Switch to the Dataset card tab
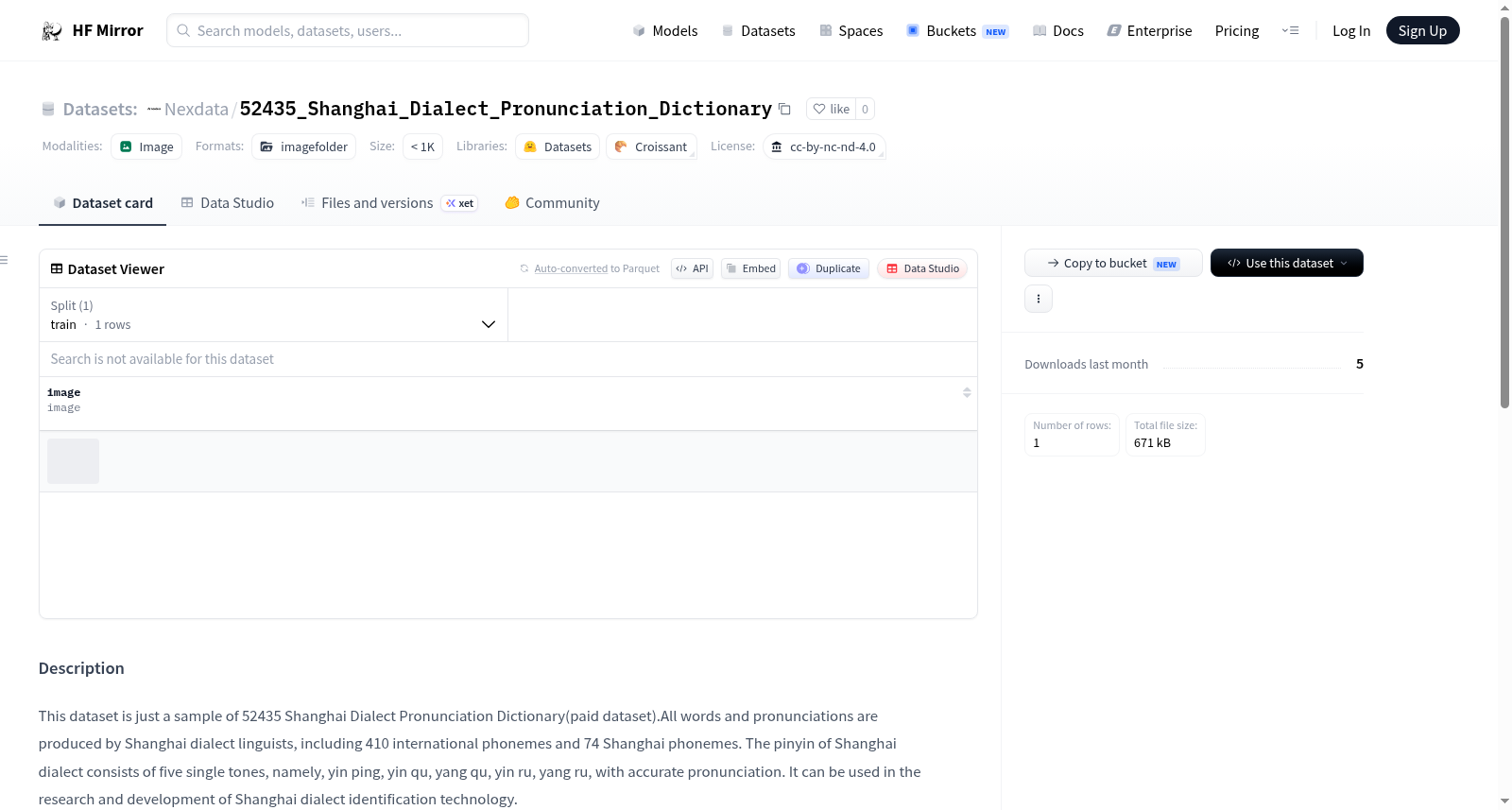Image resolution: width=1512 pixels, height=810 pixels. coord(102,202)
